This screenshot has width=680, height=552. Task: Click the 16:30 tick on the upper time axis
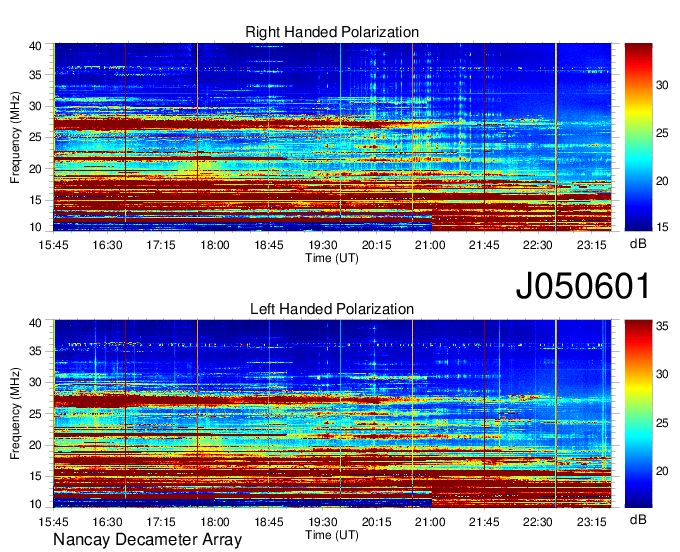coord(107,245)
